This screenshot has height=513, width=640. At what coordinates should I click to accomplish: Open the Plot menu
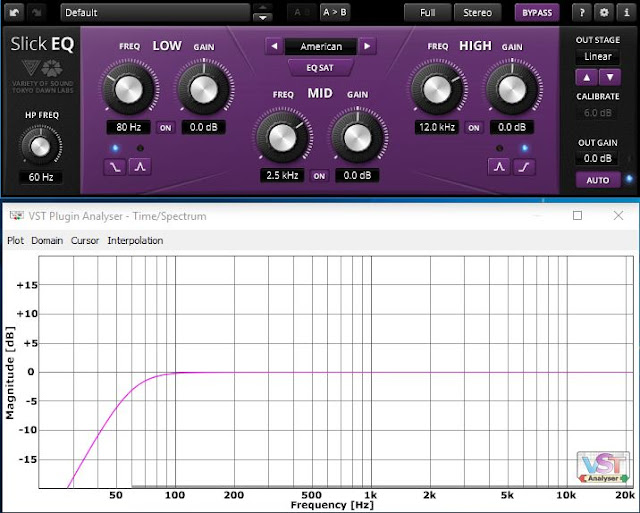tap(16, 240)
